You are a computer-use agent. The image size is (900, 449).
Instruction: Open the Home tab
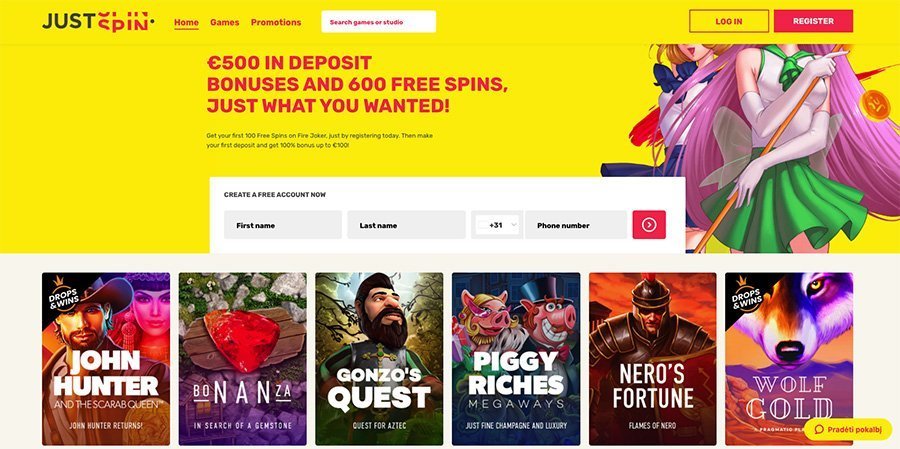click(186, 22)
